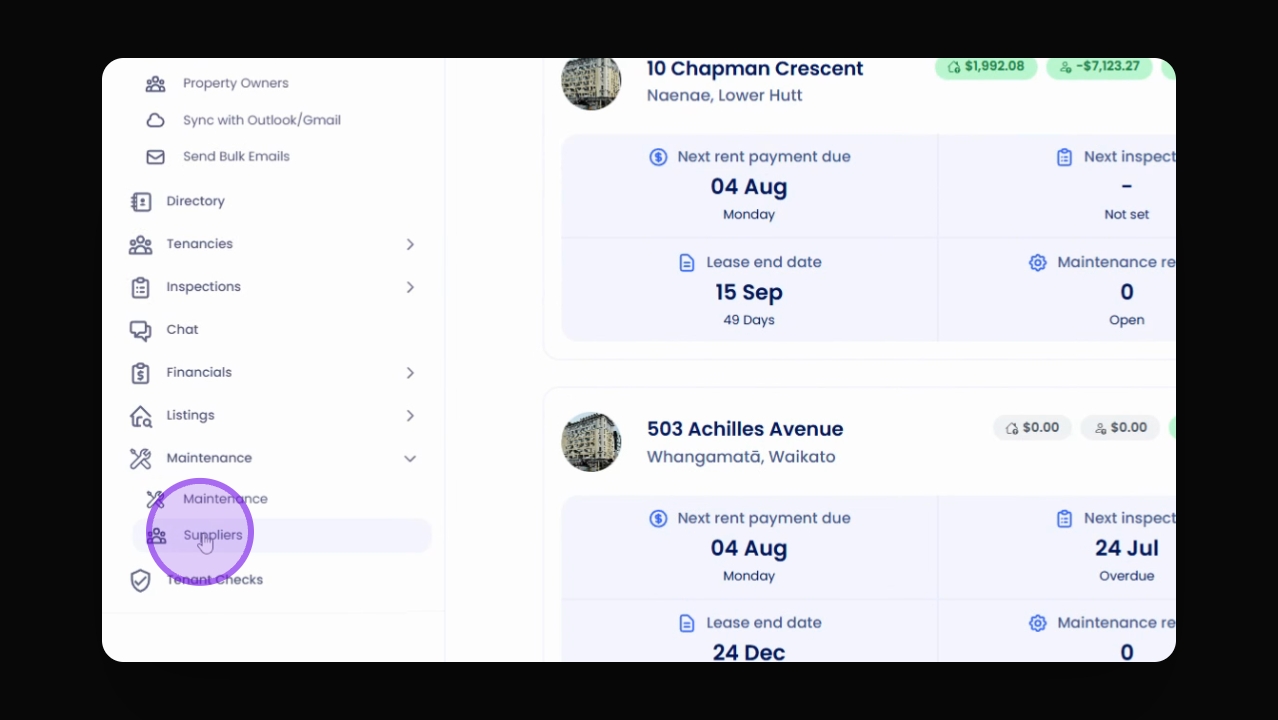Image resolution: width=1278 pixels, height=720 pixels.
Task: Open 10 Chapman Crescent property thumbnail
Action: (591, 82)
